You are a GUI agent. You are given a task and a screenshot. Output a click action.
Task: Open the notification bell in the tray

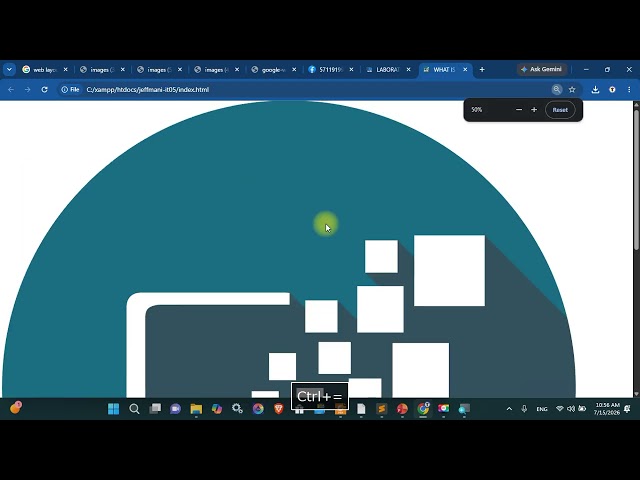628,409
